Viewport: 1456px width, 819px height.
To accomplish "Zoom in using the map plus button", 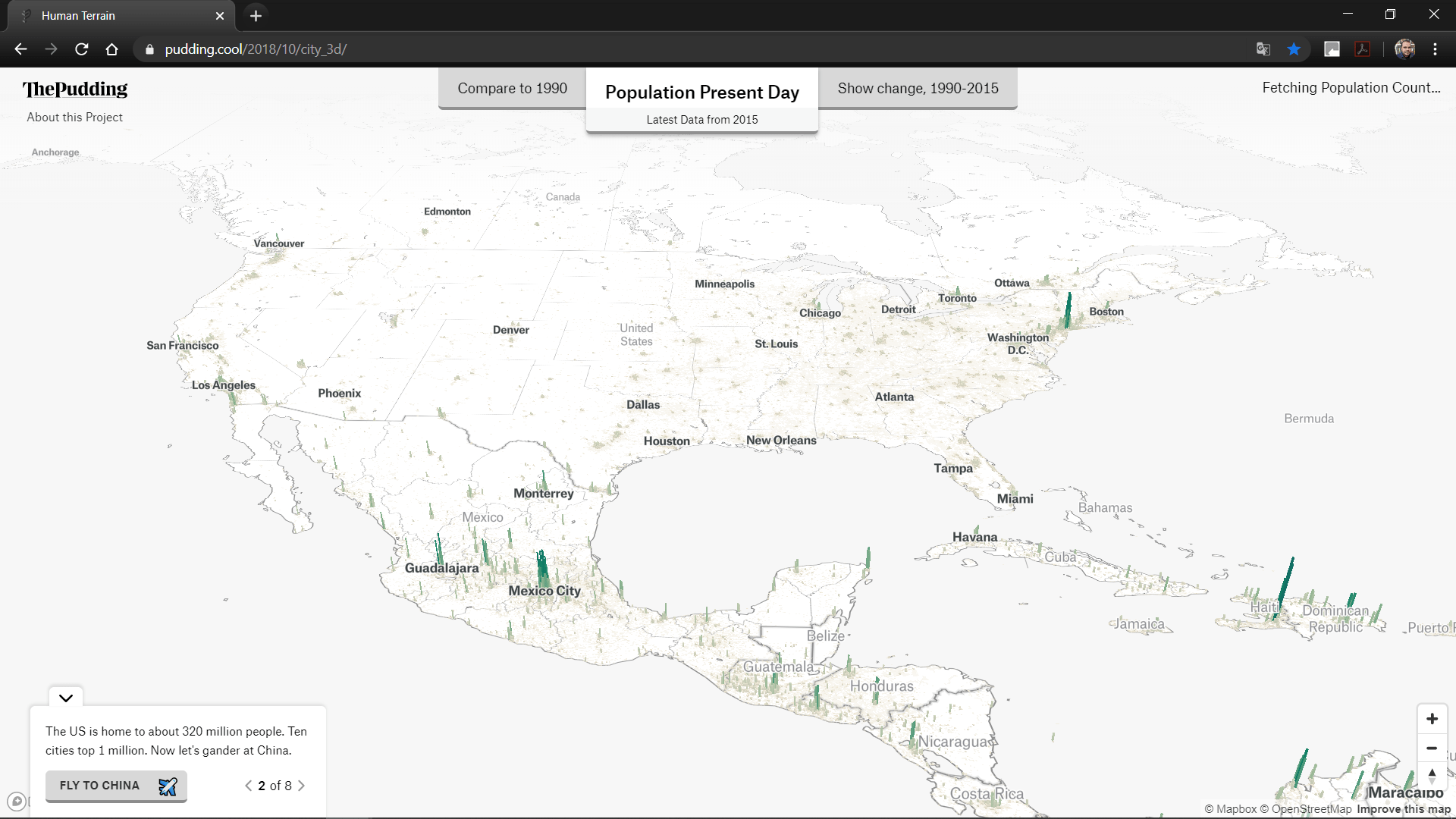I will [x=1432, y=719].
